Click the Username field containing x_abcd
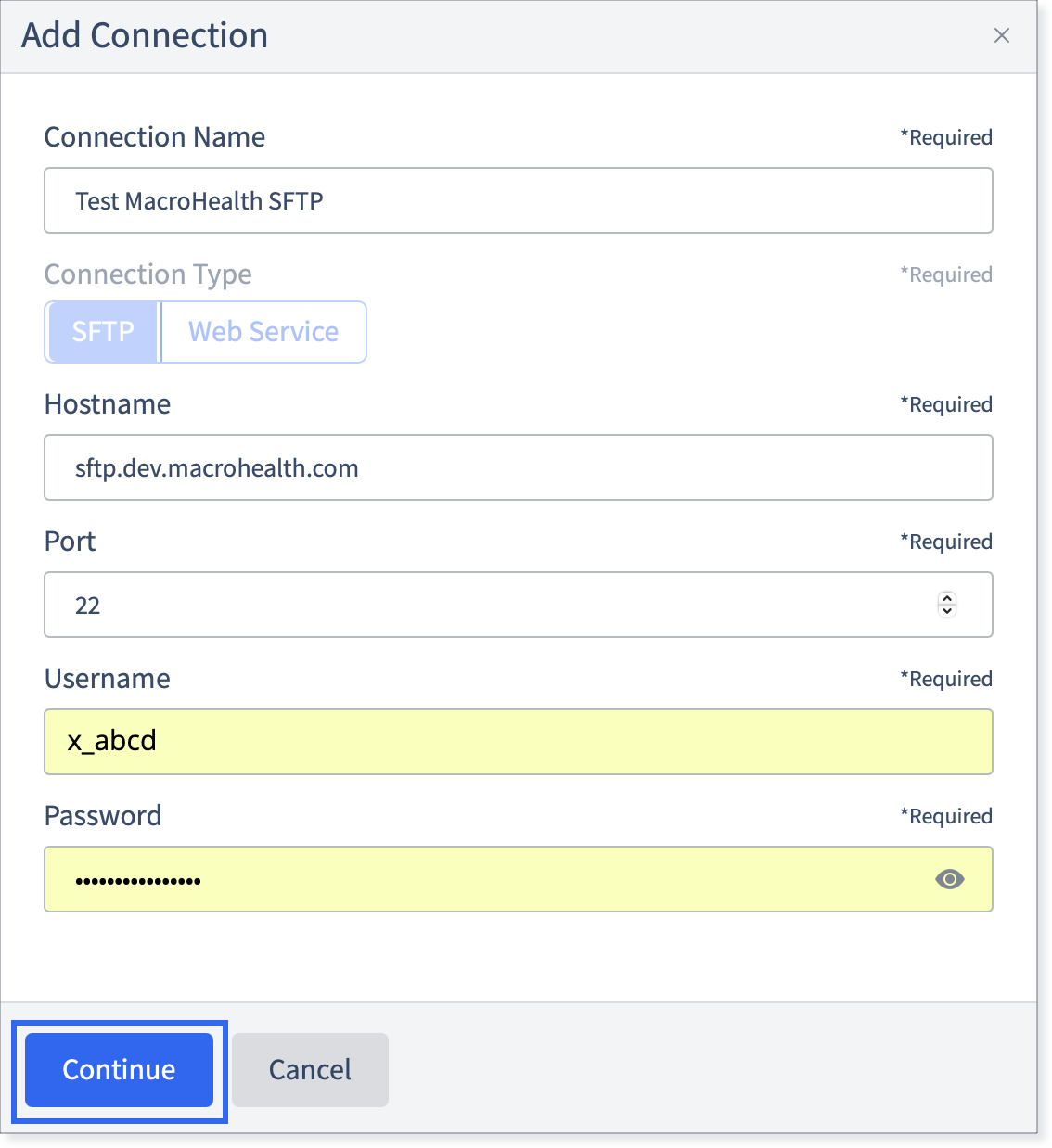Image resolution: width=1052 pixels, height=1148 pixels. (x=519, y=742)
